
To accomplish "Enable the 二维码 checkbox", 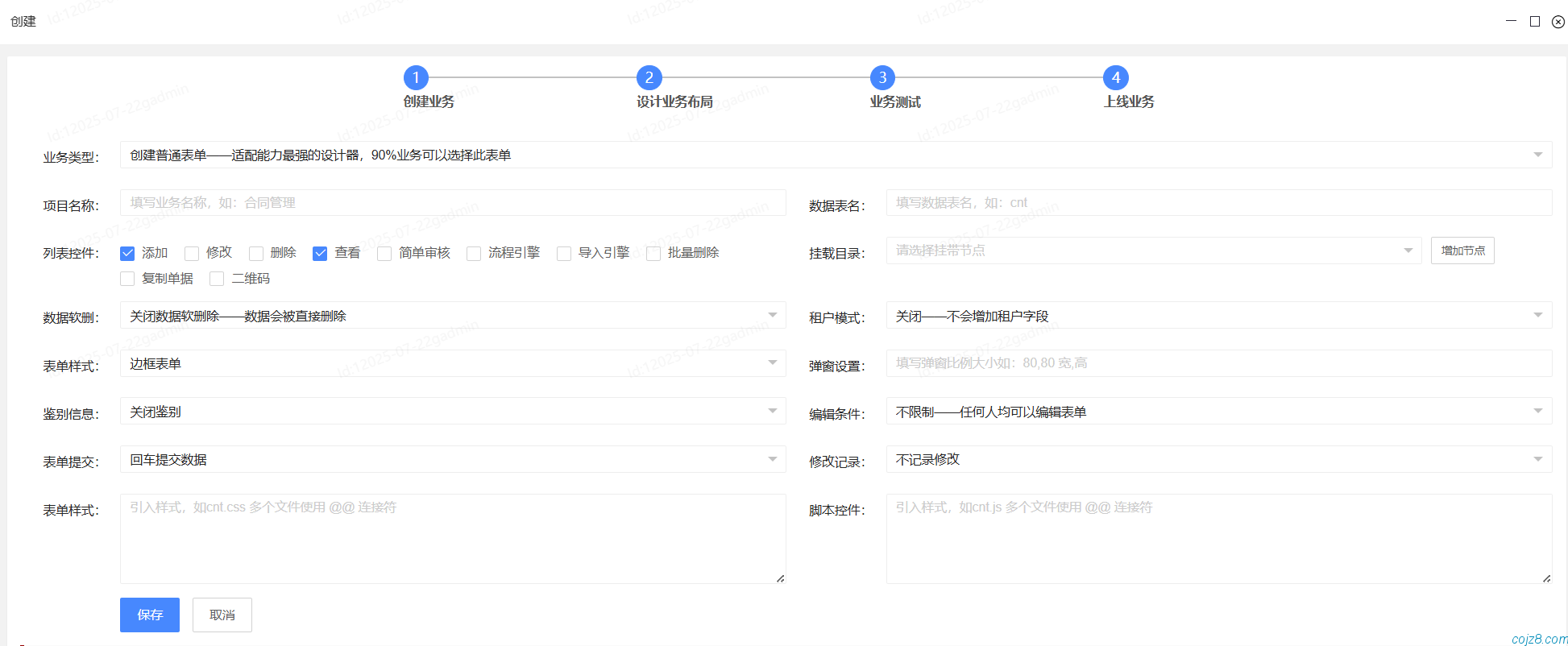I will [217, 279].
